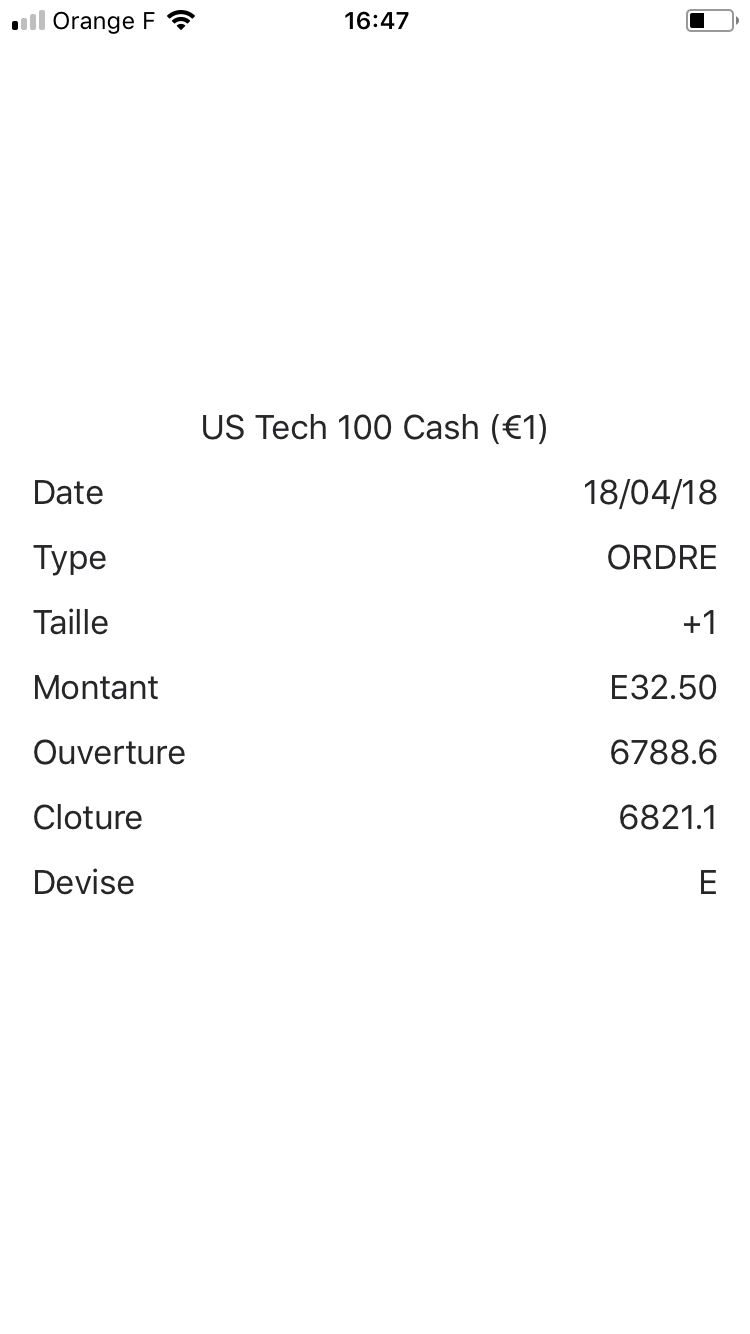Tap the Cloture row label
This screenshot has height=1334, width=750.
tap(87, 818)
